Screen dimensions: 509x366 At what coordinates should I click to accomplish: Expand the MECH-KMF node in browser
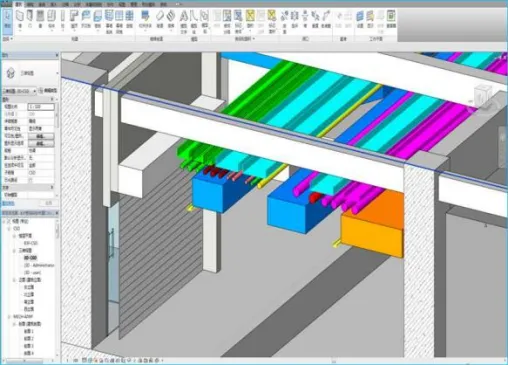pos(9,317)
